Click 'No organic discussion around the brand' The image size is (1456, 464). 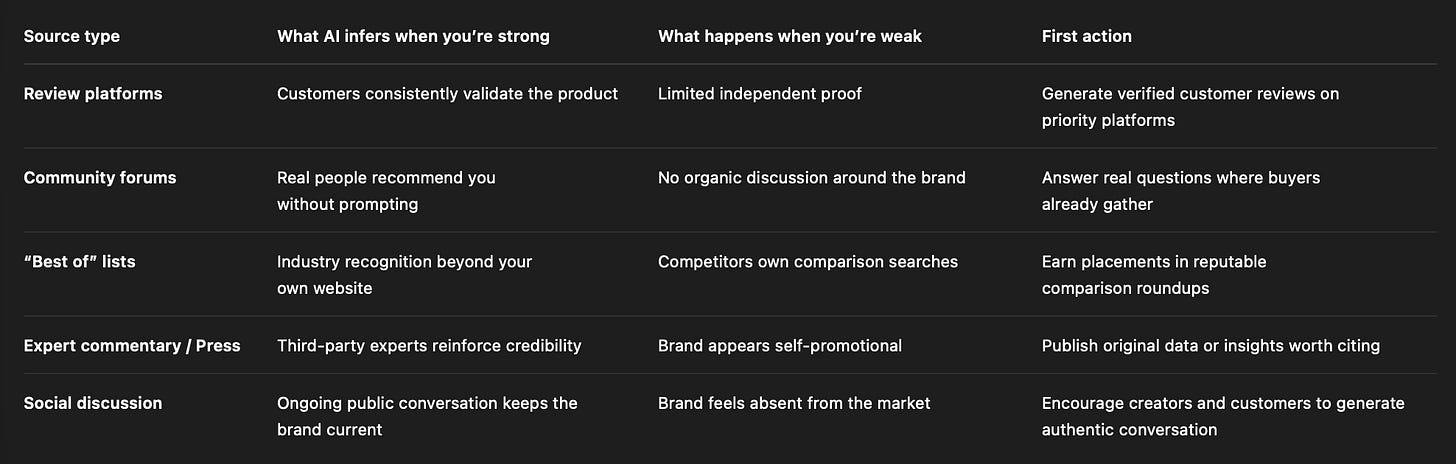[812, 178]
